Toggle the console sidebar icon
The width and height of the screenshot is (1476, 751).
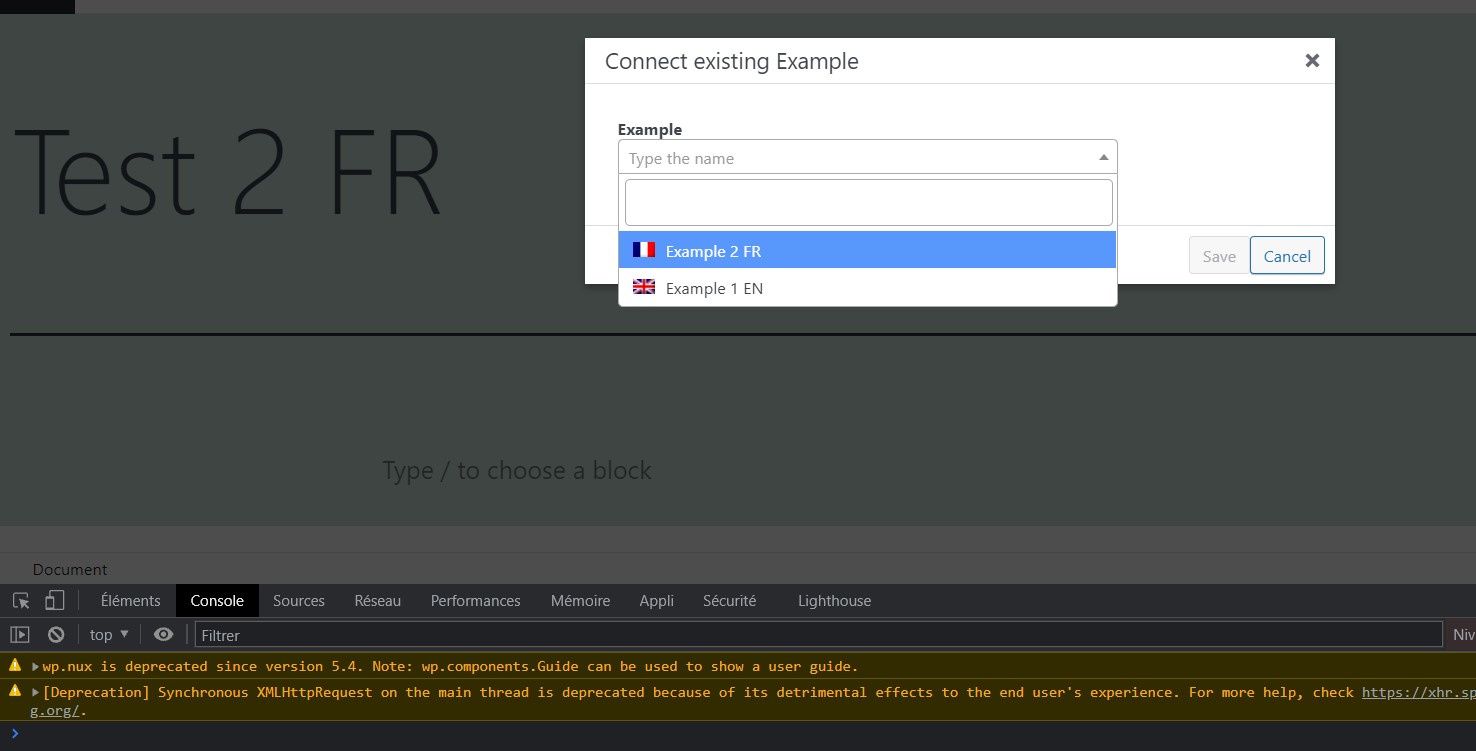(x=20, y=634)
